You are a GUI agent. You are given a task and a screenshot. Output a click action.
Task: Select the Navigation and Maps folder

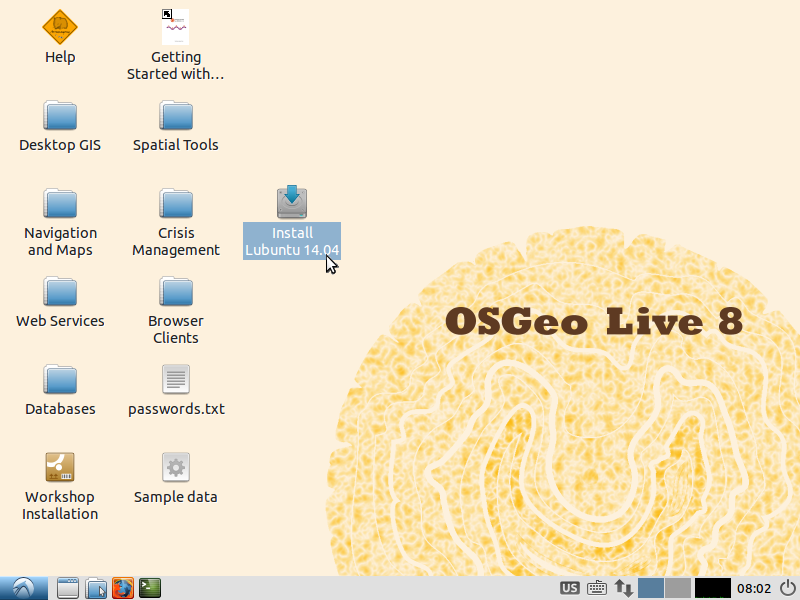coord(60,203)
